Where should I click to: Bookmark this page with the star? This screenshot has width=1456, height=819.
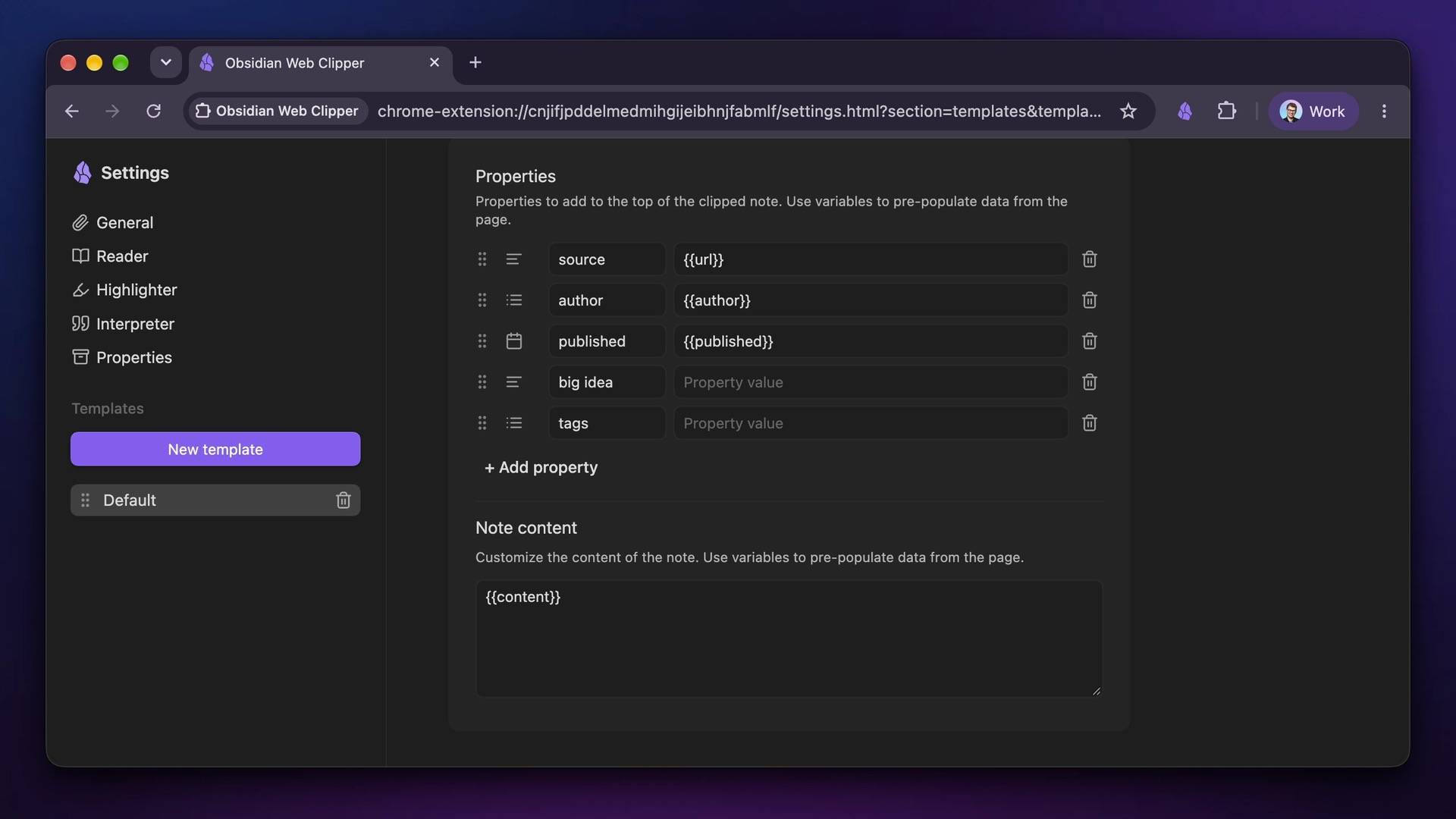point(1128,111)
